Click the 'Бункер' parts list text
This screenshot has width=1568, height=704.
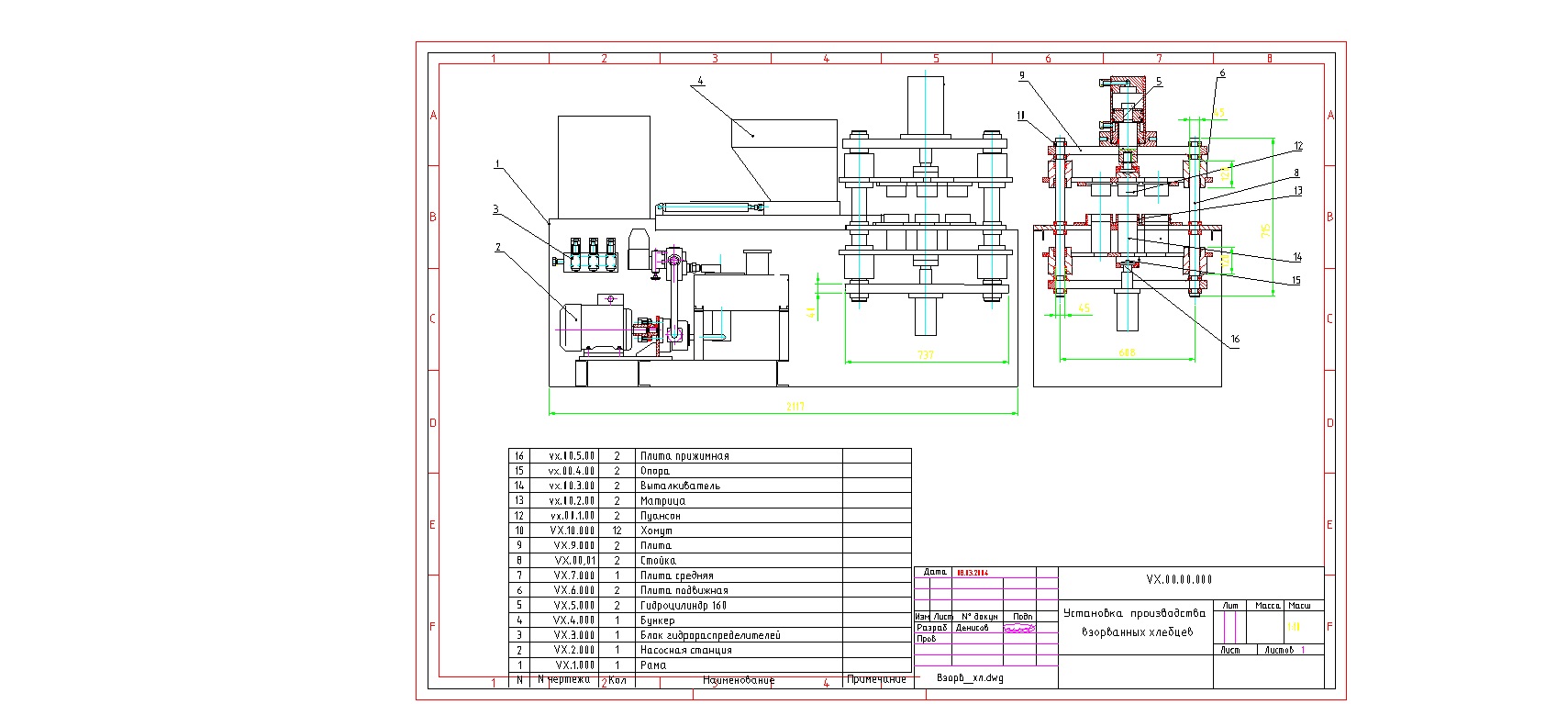(657, 620)
